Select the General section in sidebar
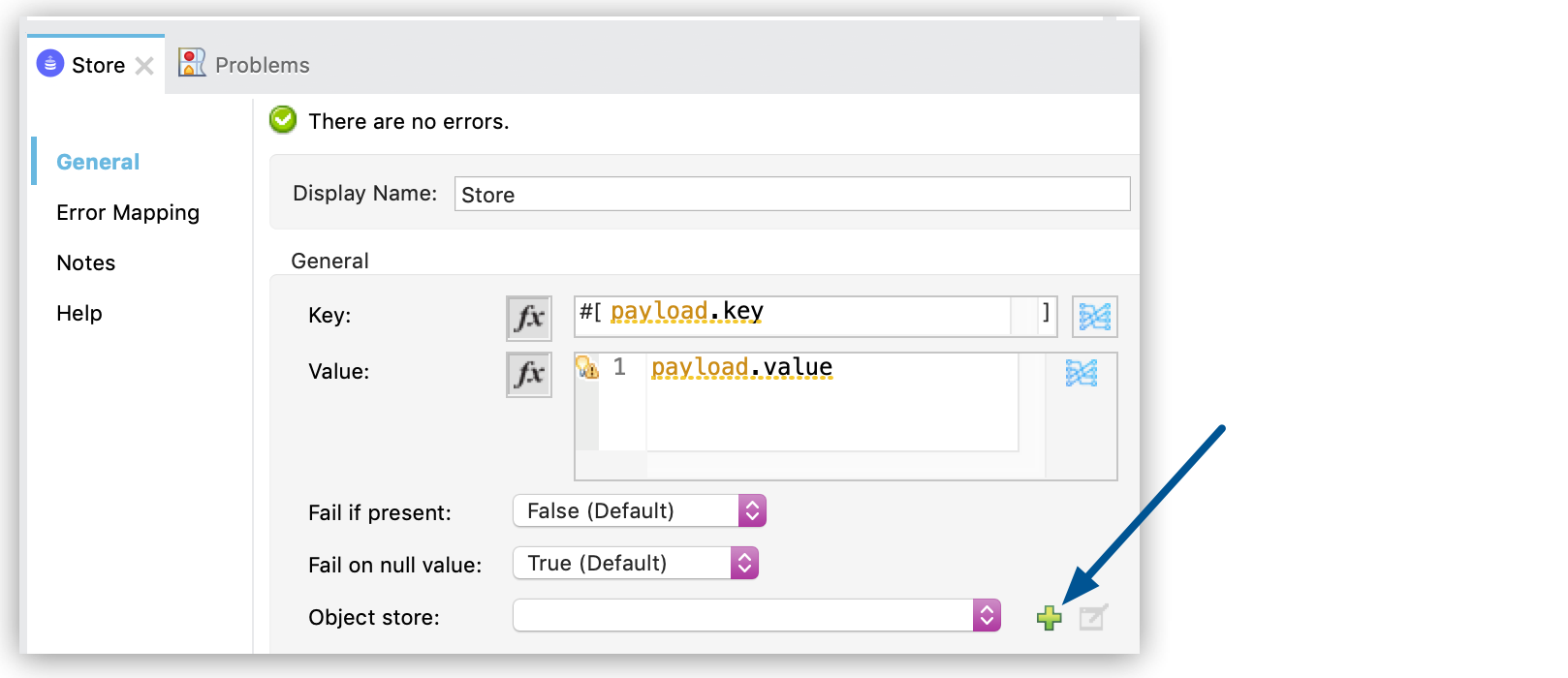Image resolution: width=1568 pixels, height=678 pixels. pyautogui.click(x=98, y=162)
